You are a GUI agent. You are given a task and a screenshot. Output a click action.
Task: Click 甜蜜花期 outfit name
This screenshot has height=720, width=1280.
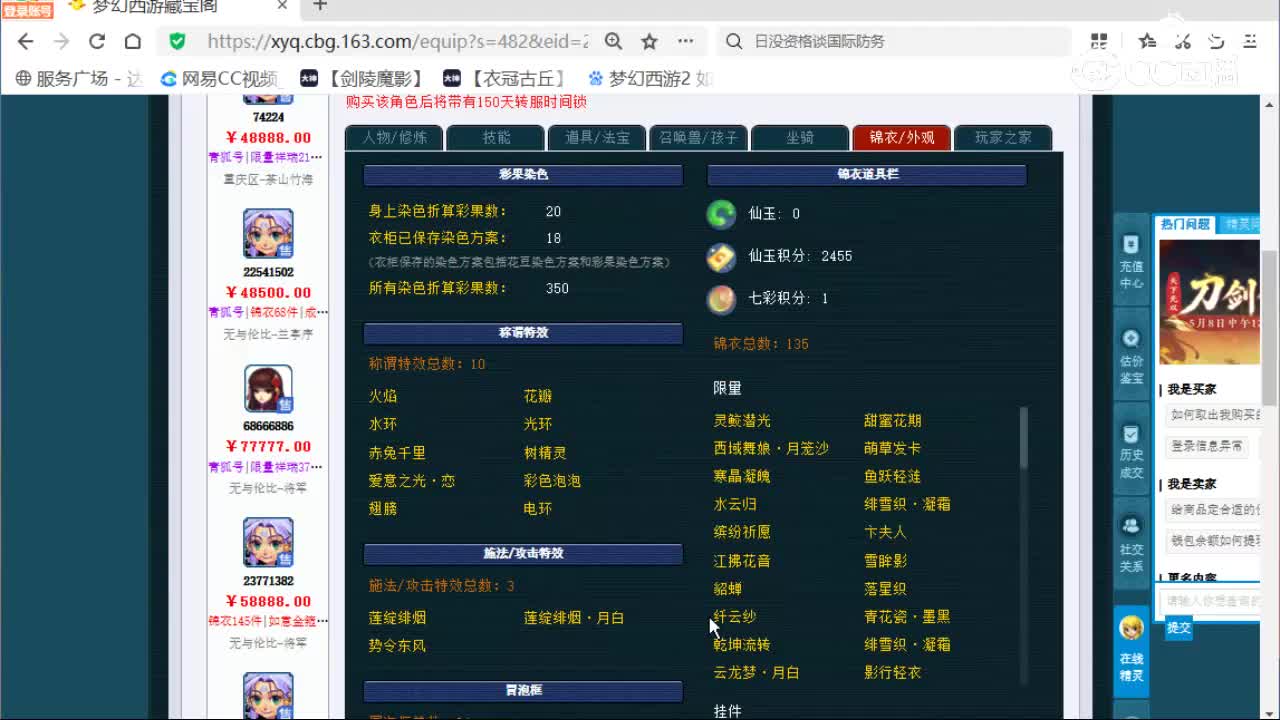click(892, 421)
